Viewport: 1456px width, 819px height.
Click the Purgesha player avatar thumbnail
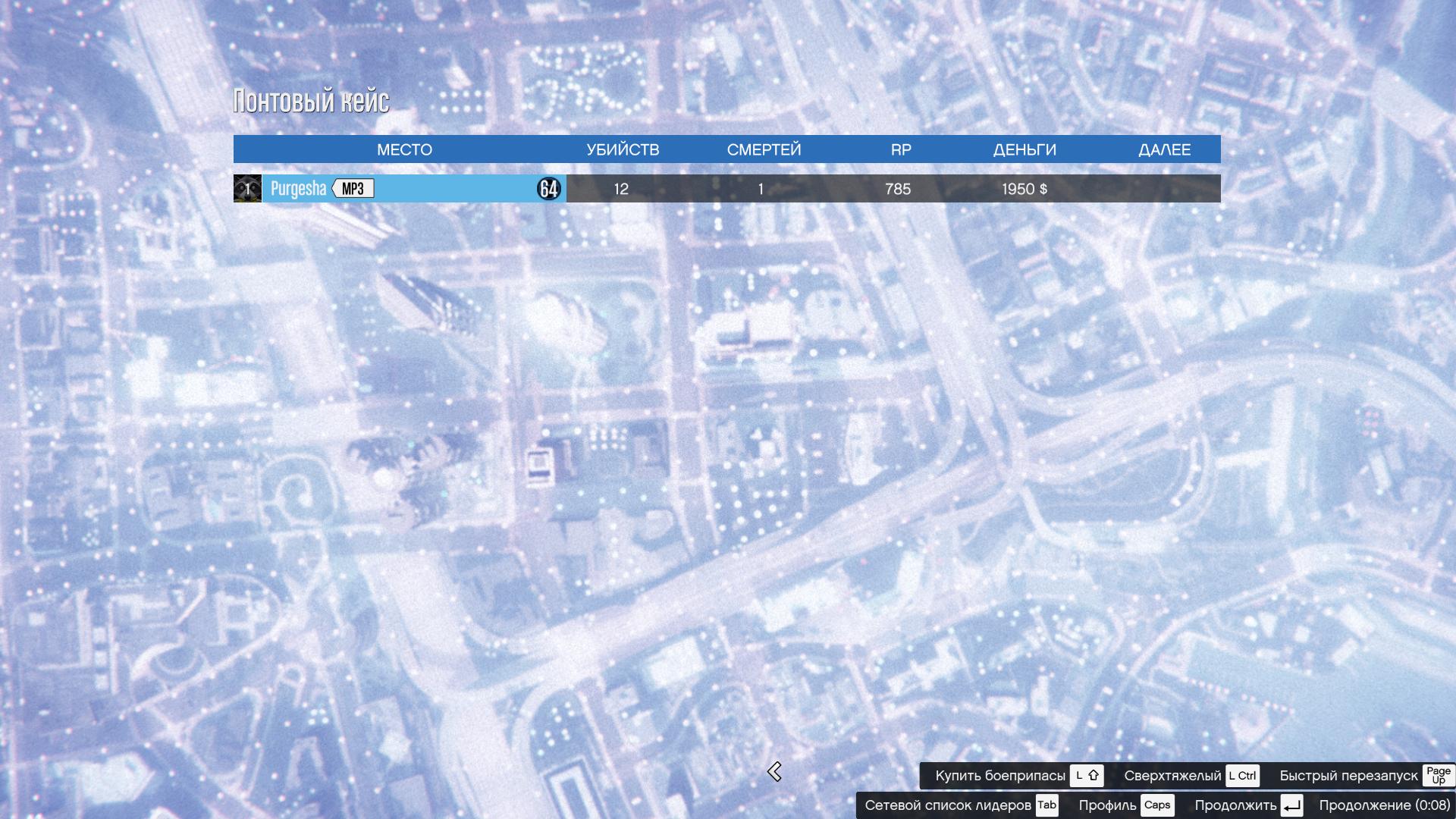click(247, 189)
